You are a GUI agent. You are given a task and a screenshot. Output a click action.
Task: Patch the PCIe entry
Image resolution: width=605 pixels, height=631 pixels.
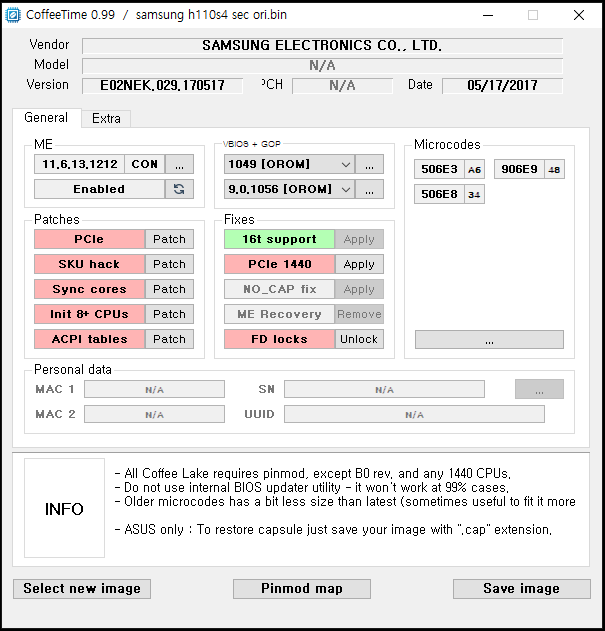click(x=169, y=239)
